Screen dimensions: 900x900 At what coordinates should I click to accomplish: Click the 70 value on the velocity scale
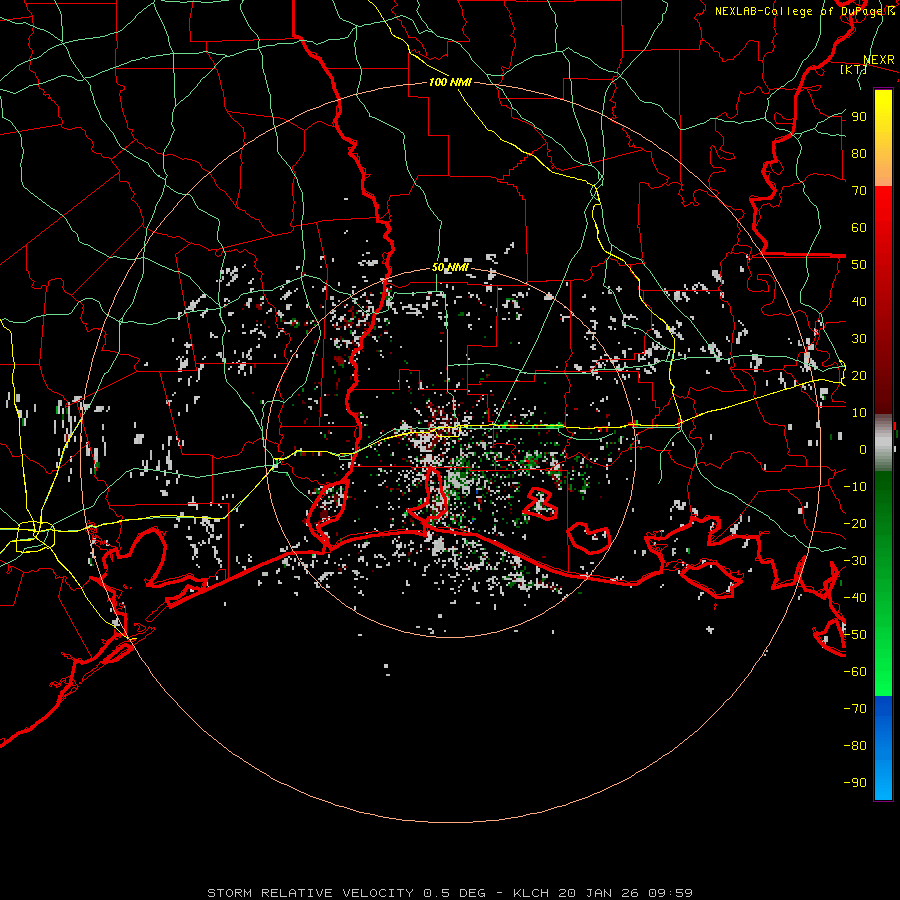tap(859, 191)
